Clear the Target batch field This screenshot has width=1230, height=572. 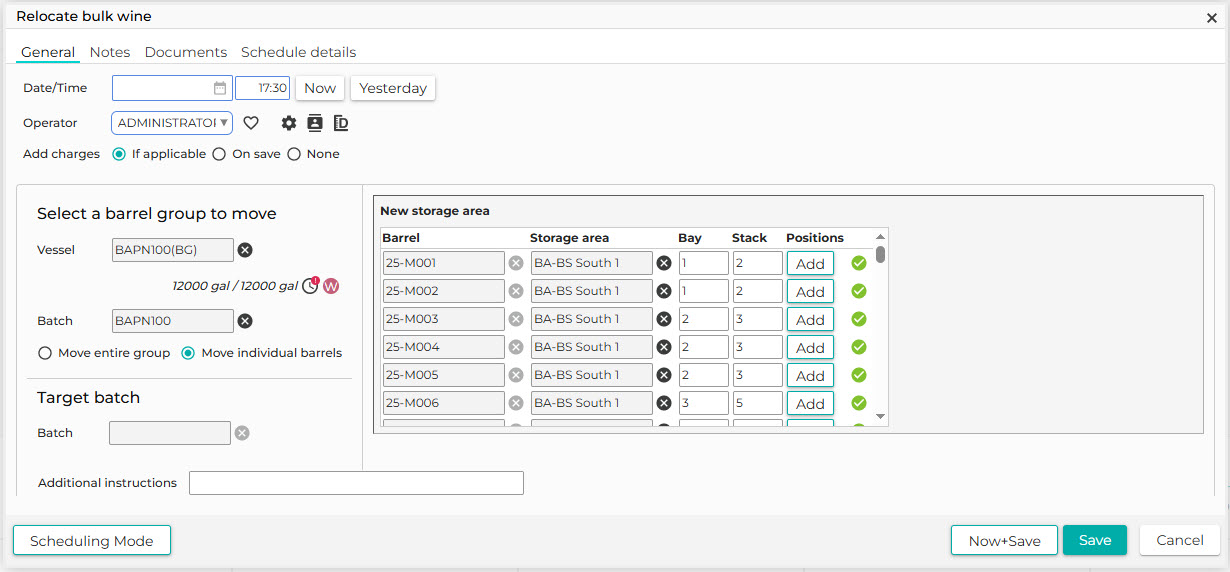[x=242, y=433]
